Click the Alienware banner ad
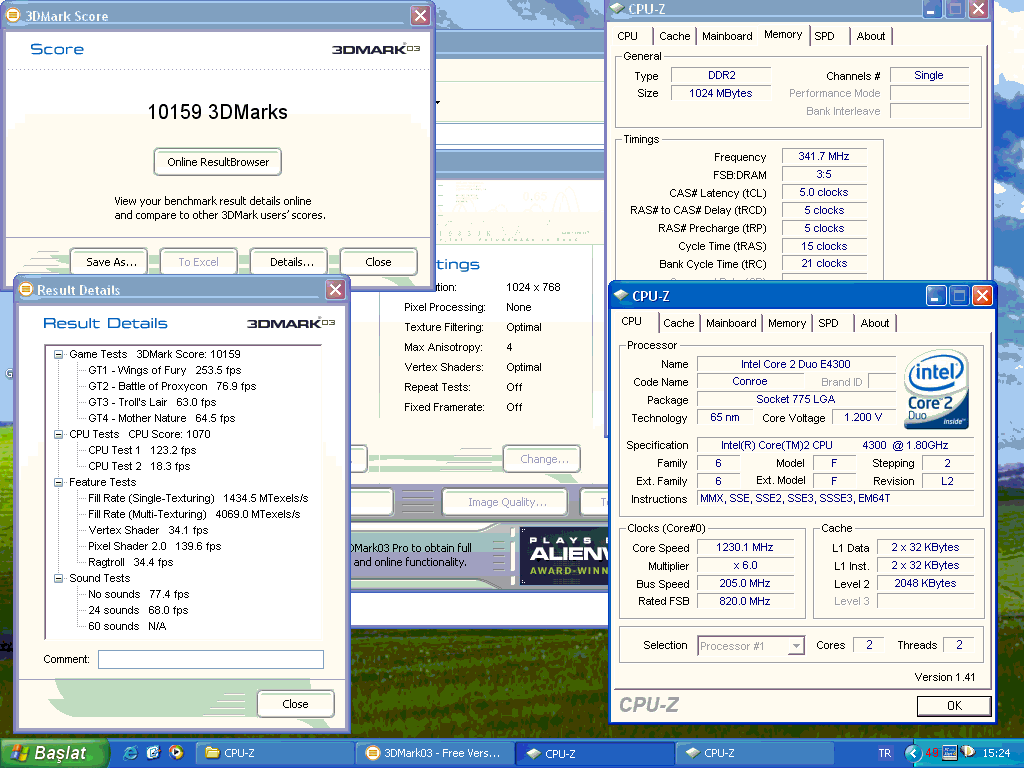Screen dimensions: 1024x768 pos(565,556)
